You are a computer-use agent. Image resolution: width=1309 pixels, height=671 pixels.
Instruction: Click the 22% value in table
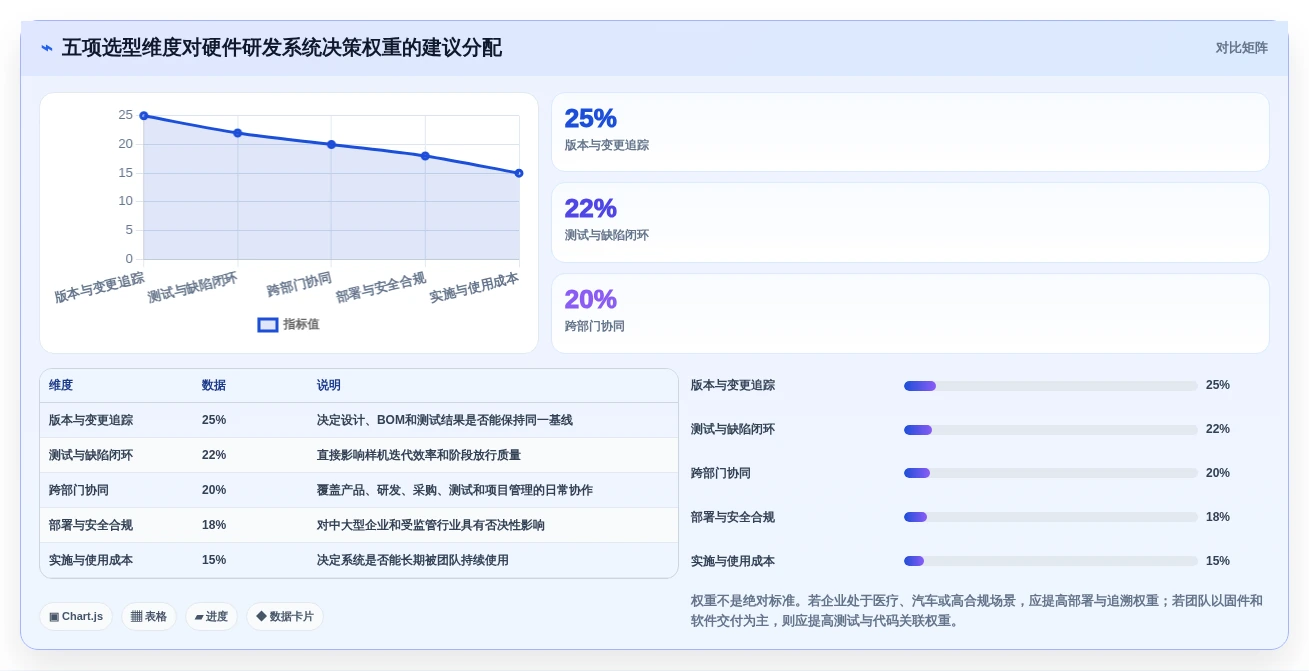[214, 455]
